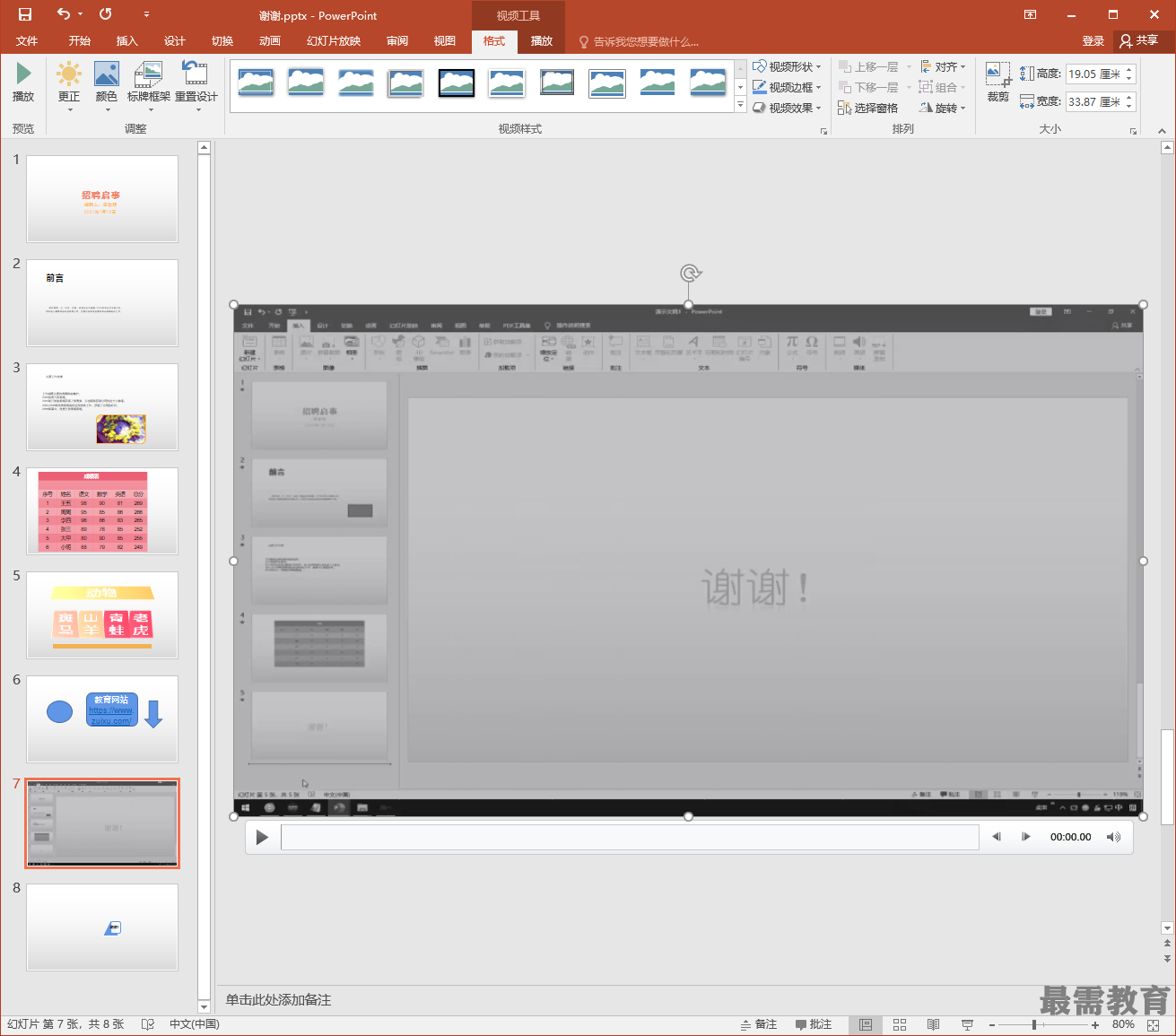The width and height of the screenshot is (1176, 1036).
Task: Expand the 对齐 align dropdown
Action: [x=943, y=66]
